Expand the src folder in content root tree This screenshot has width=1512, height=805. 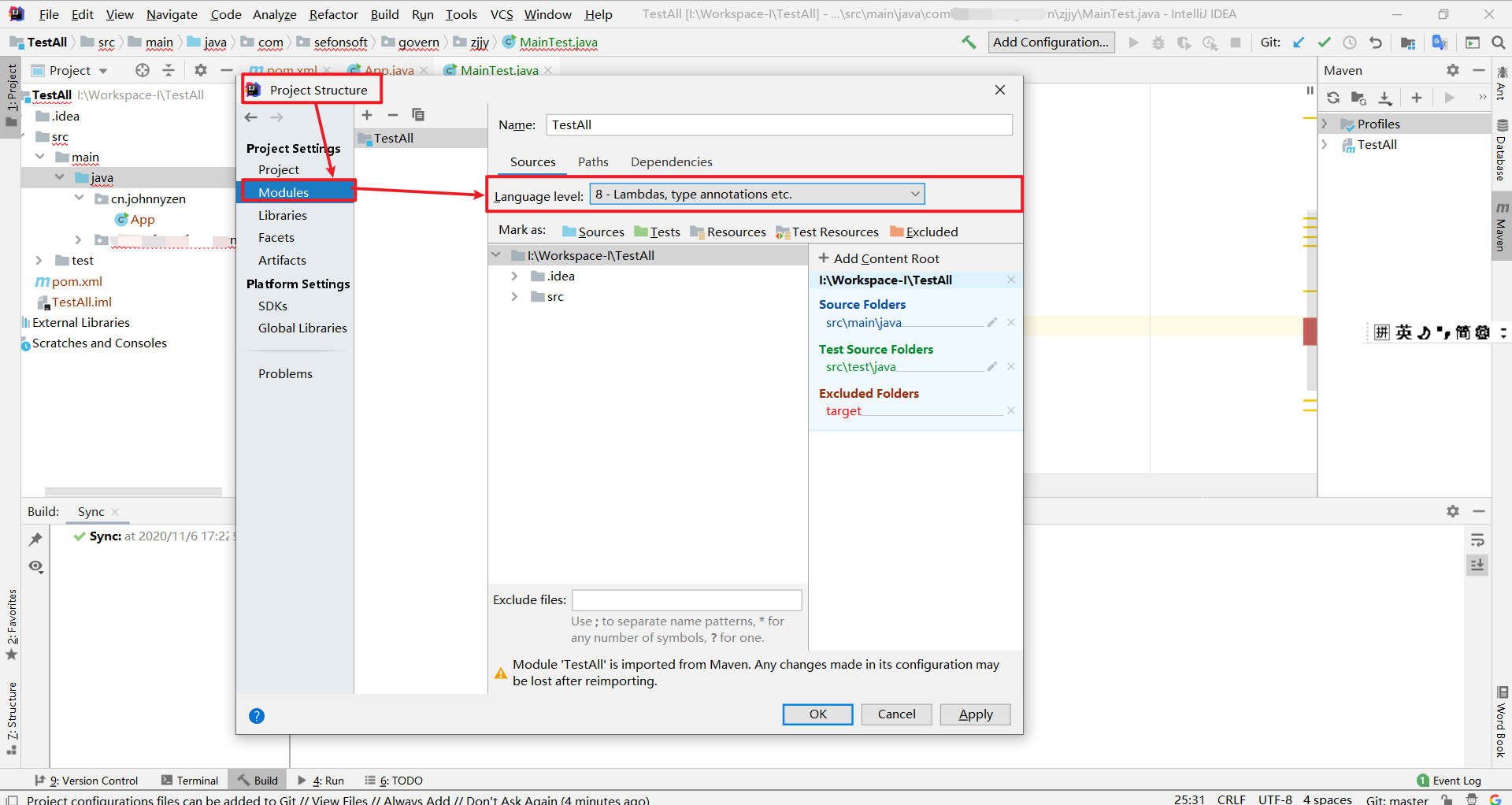click(x=514, y=296)
